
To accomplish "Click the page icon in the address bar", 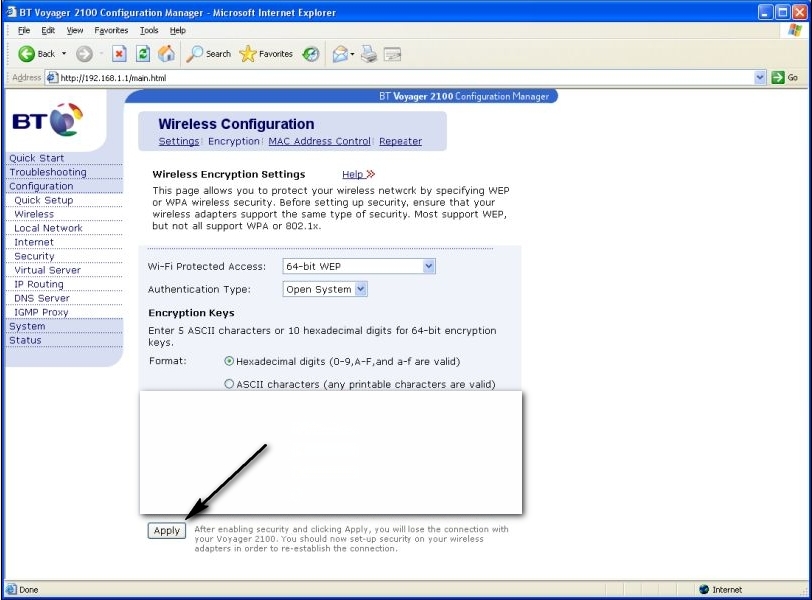I will 52,78.
